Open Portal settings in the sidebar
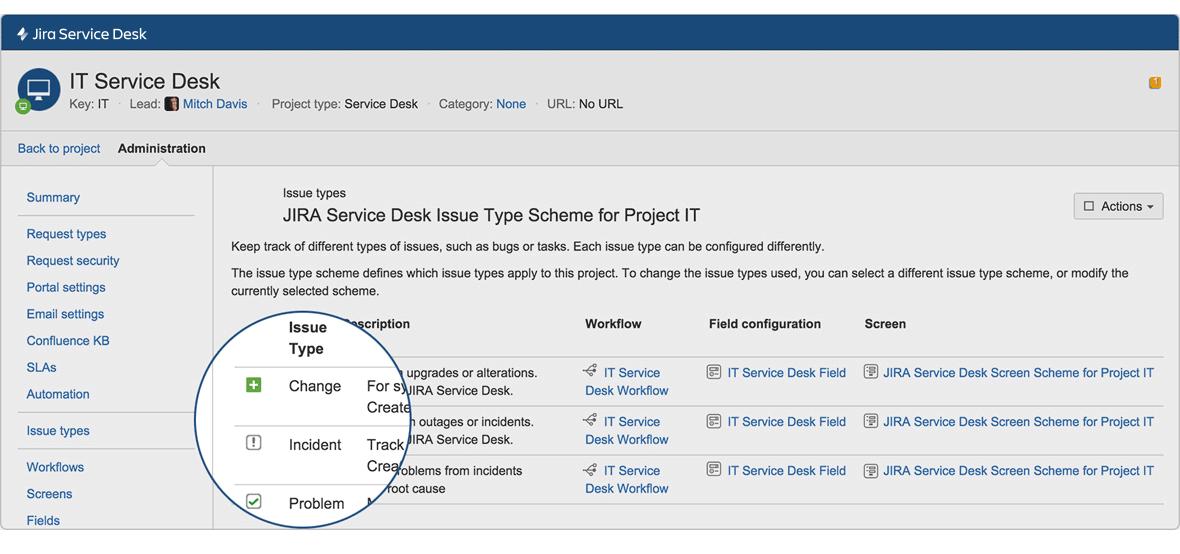Image resolution: width=1180 pixels, height=554 pixels. pyautogui.click(x=68, y=287)
